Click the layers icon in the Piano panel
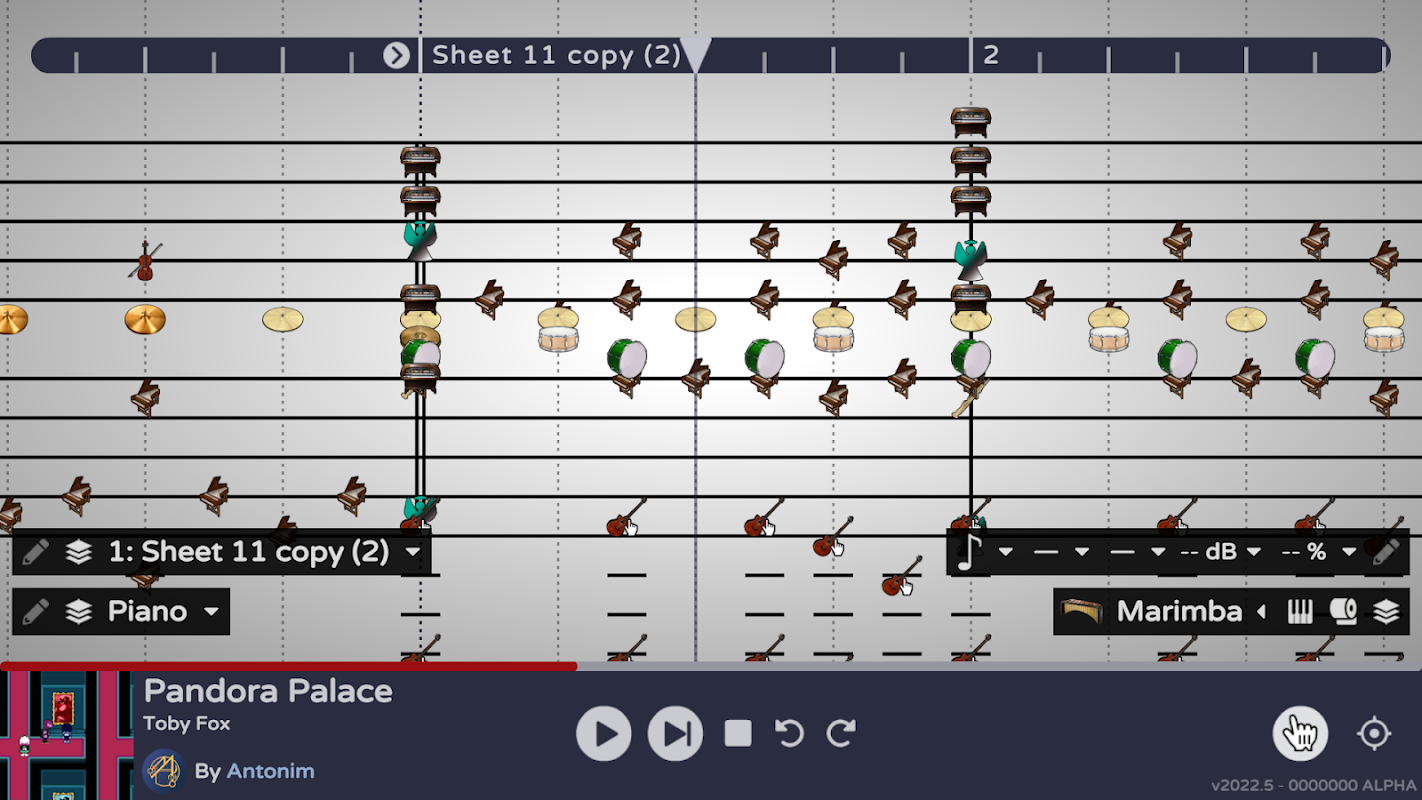 [x=79, y=612]
